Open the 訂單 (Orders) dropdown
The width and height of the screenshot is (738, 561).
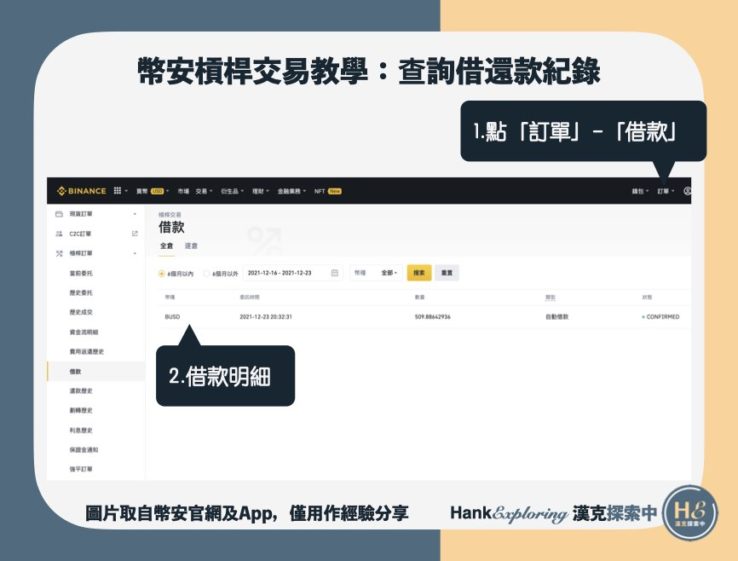[666, 191]
